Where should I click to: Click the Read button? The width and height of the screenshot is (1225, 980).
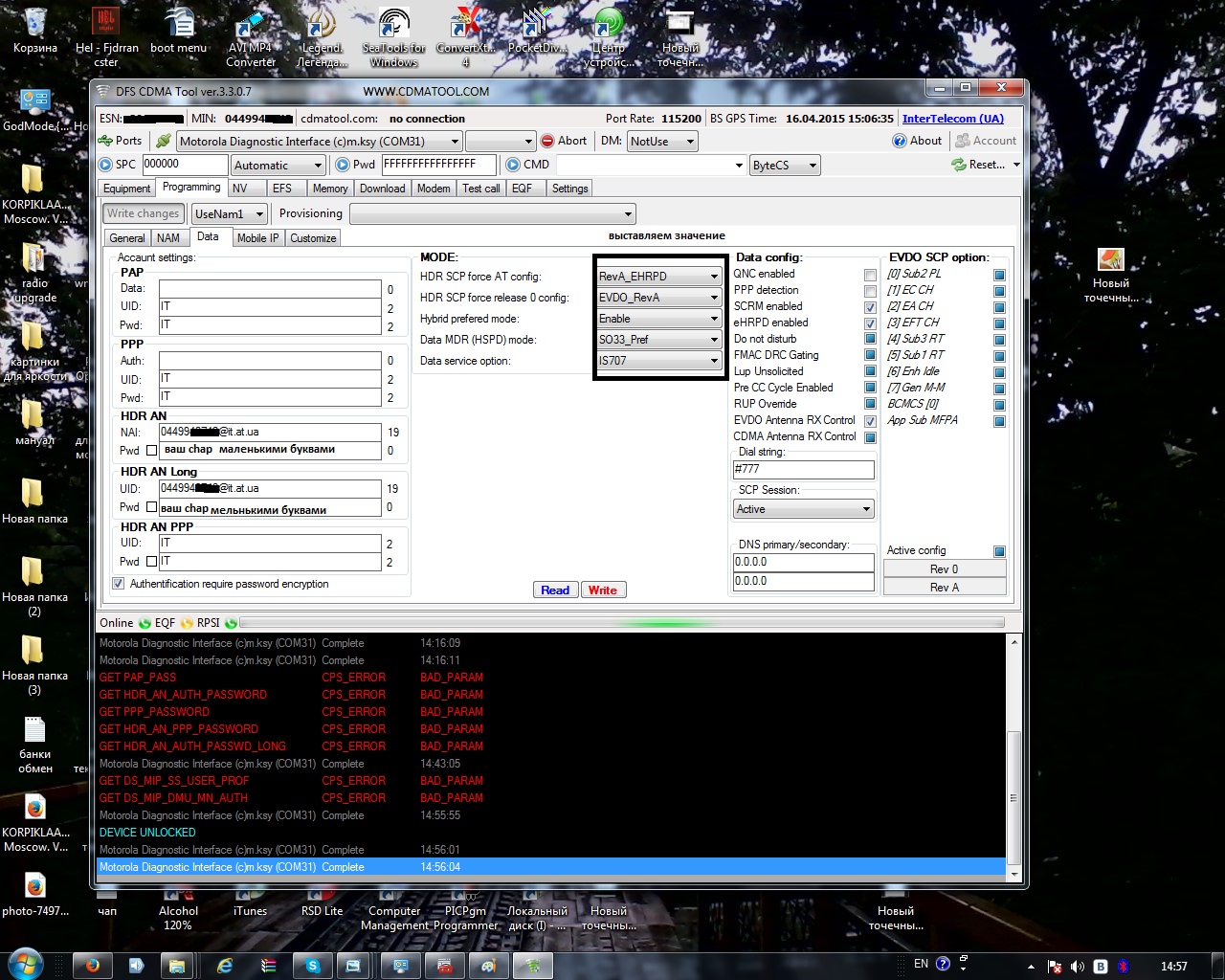pos(555,590)
